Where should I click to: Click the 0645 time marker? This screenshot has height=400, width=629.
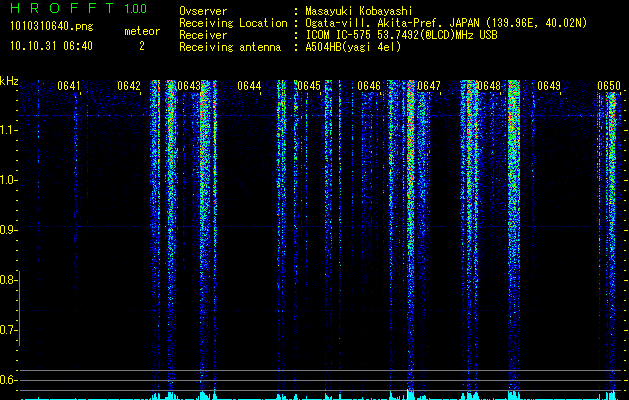(x=309, y=86)
